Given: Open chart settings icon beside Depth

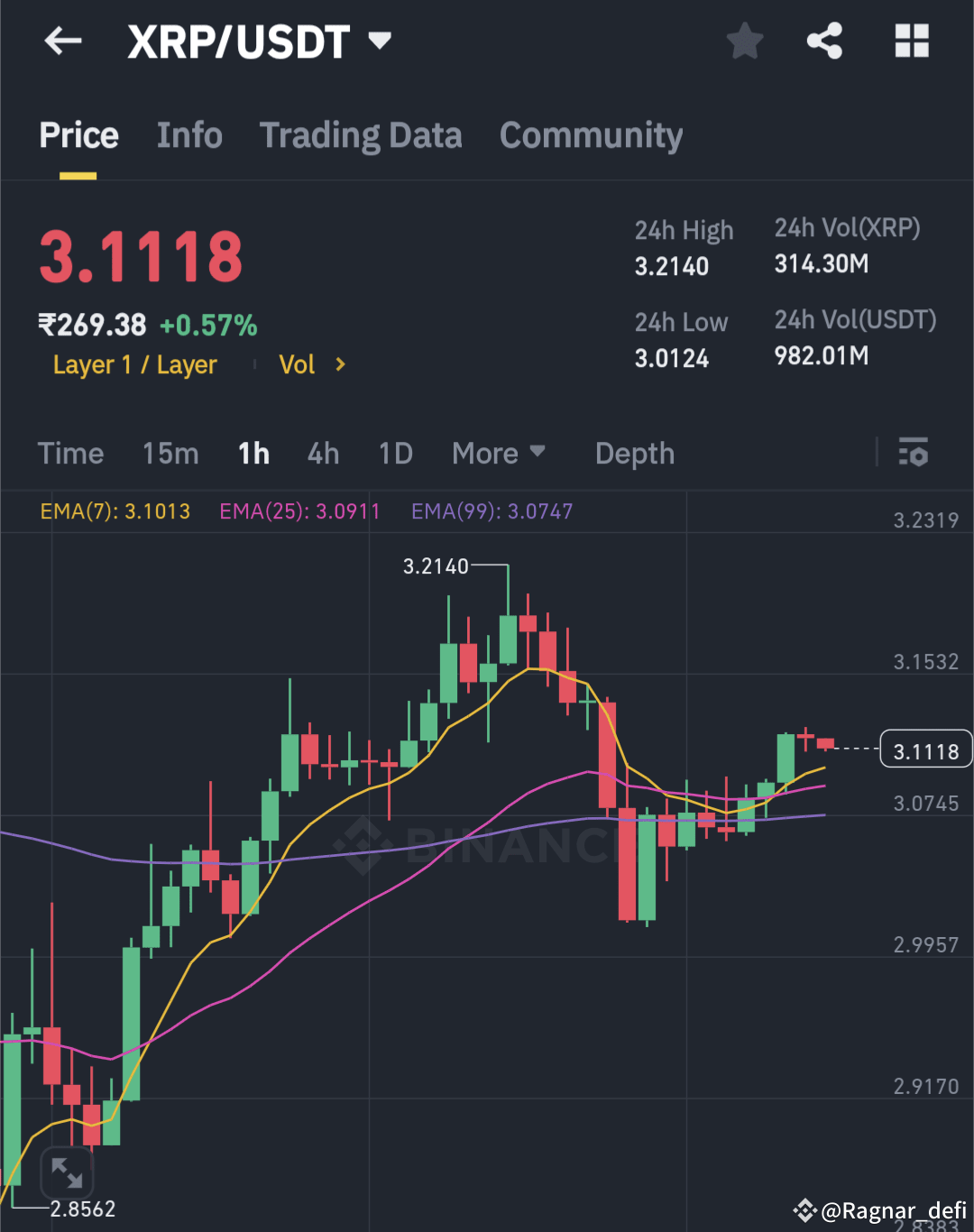Looking at the screenshot, I should (914, 454).
